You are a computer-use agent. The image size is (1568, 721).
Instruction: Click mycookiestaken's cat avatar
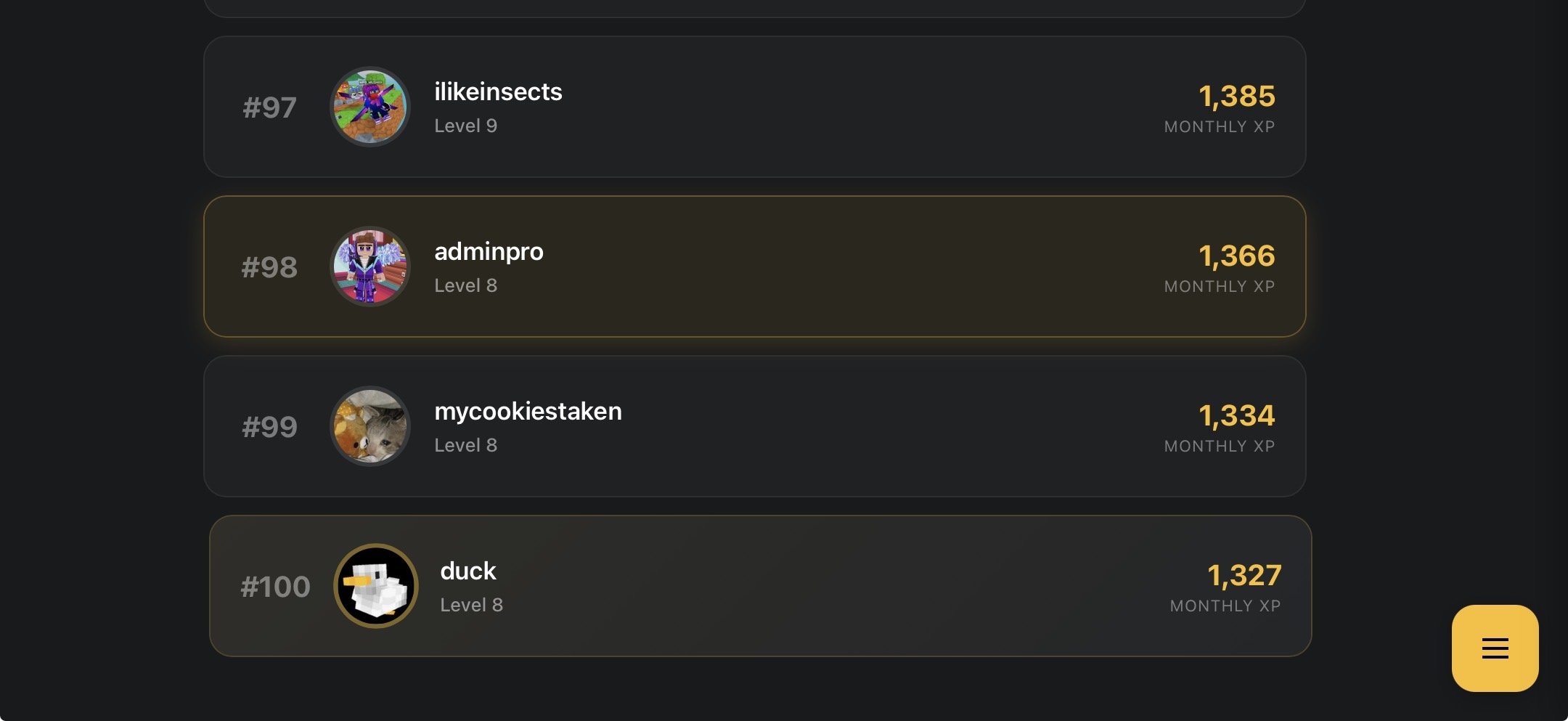click(x=370, y=426)
